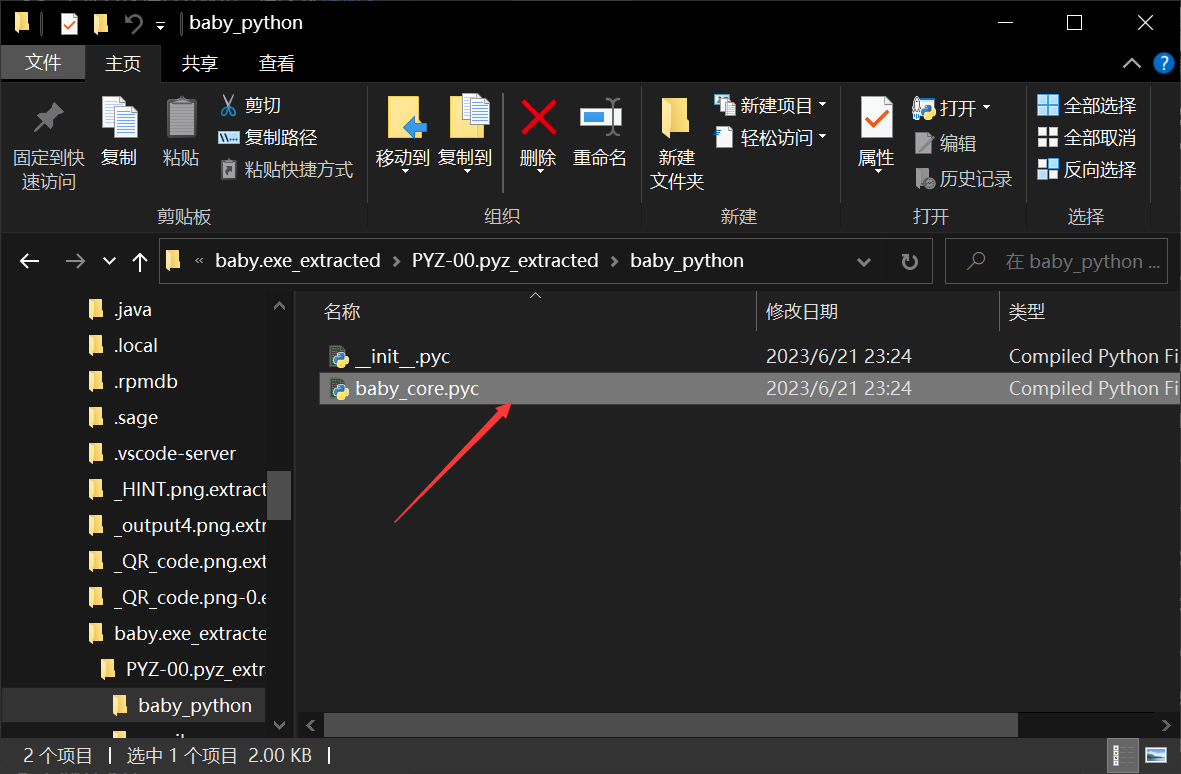The image size is (1181, 774).
Task: Collapse the ribbon with the chevron
Action: (1131, 63)
